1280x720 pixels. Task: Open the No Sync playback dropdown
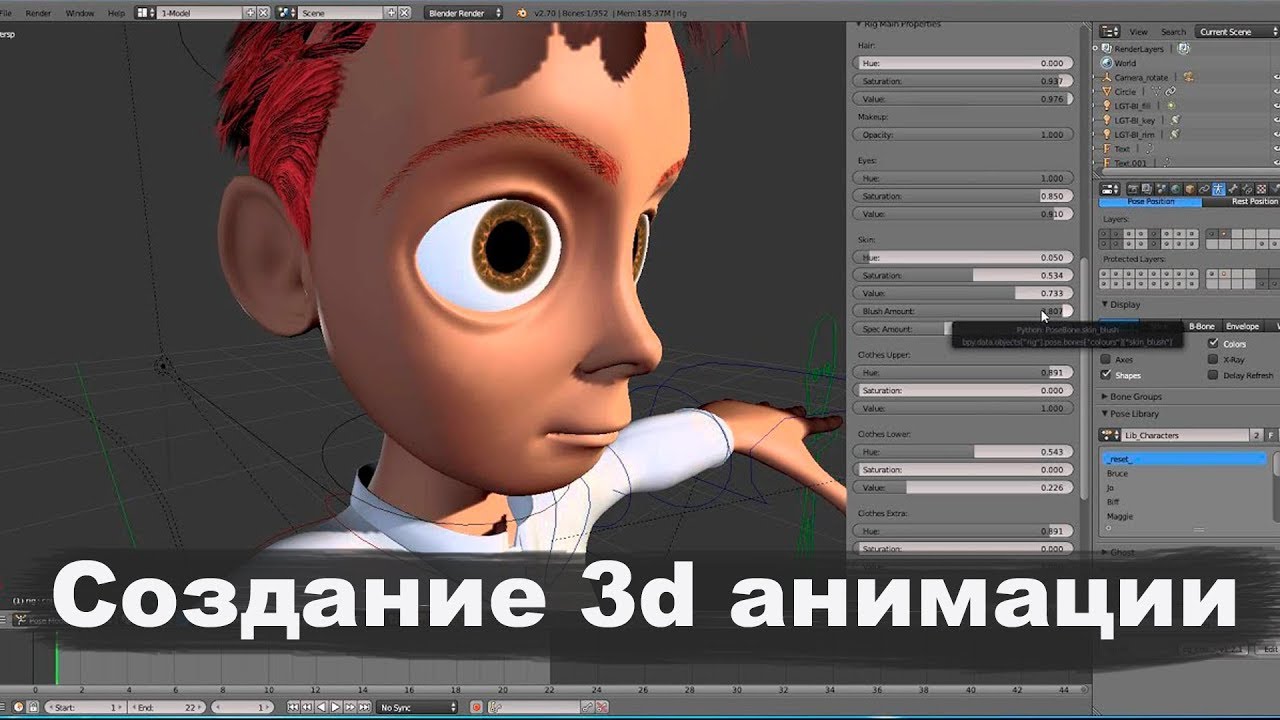pos(417,707)
